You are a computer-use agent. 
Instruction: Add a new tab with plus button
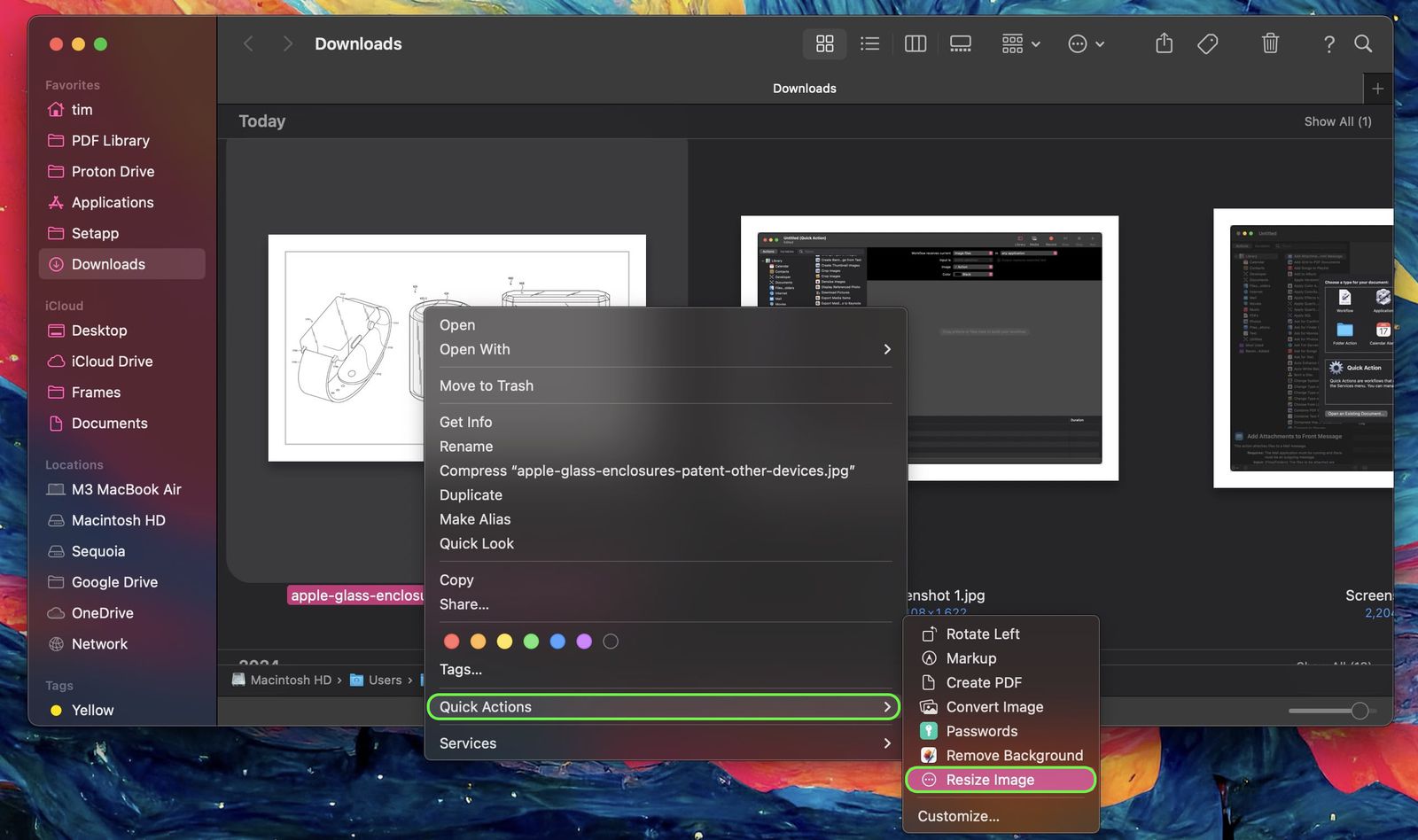pos(1377,89)
